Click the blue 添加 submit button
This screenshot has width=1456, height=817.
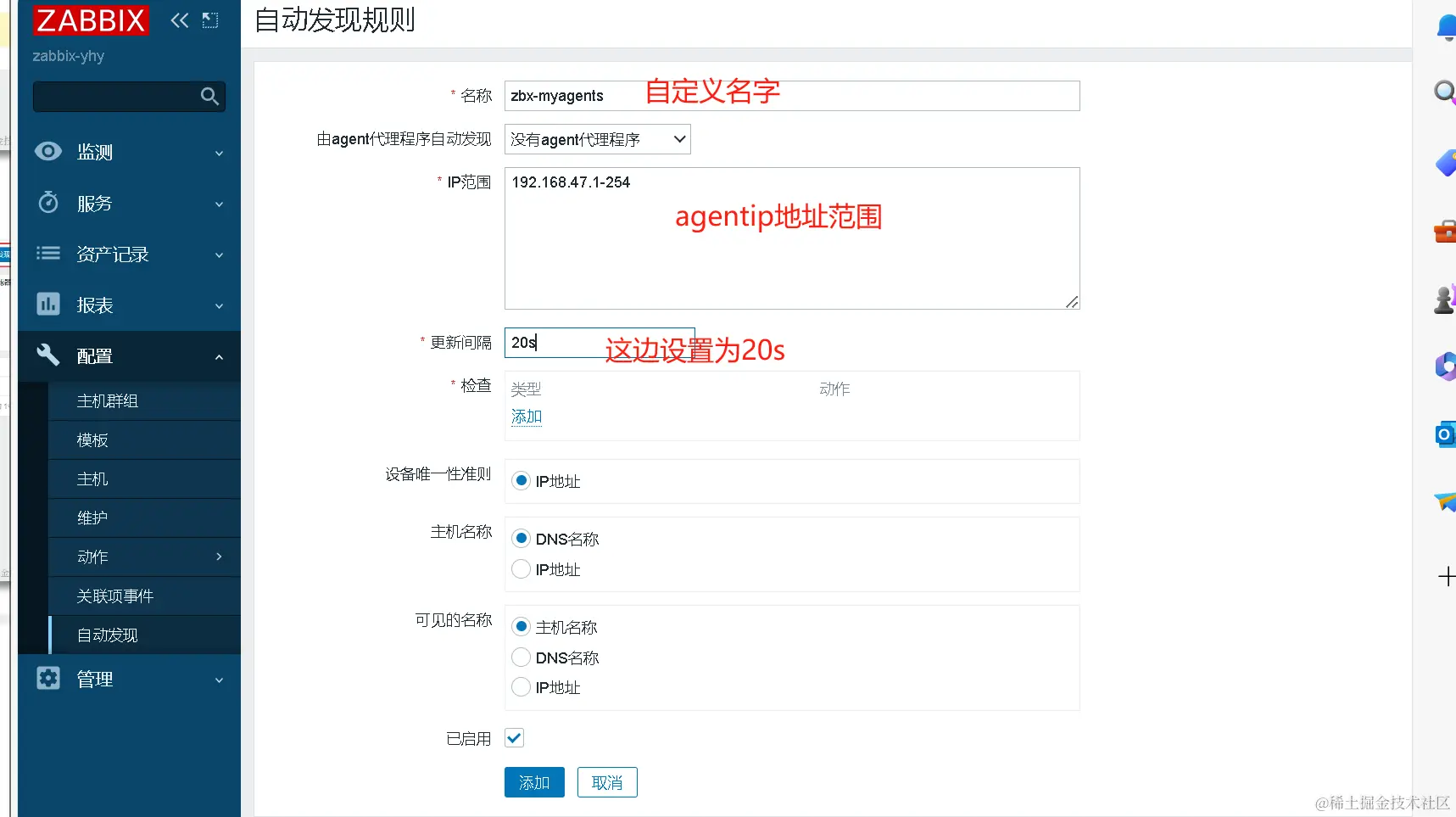pyautogui.click(x=534, y=782)
